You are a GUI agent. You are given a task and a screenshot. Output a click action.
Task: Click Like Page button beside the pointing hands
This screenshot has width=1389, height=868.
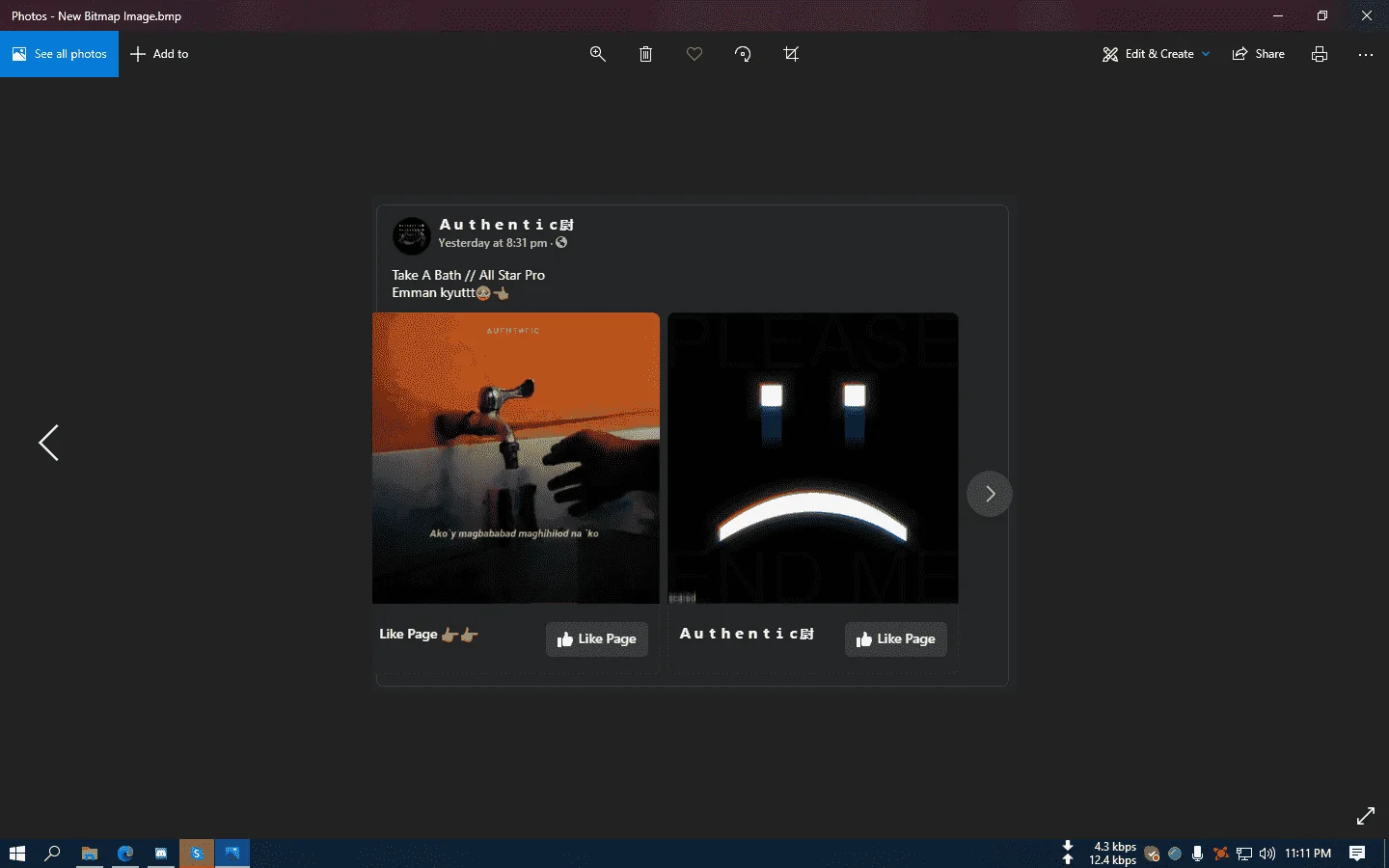pos(597,638)
